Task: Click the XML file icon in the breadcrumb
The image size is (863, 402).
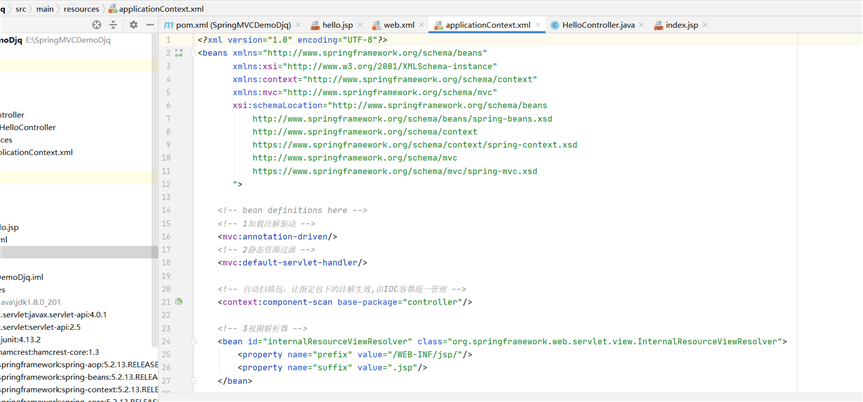Action: pos(113,9)
